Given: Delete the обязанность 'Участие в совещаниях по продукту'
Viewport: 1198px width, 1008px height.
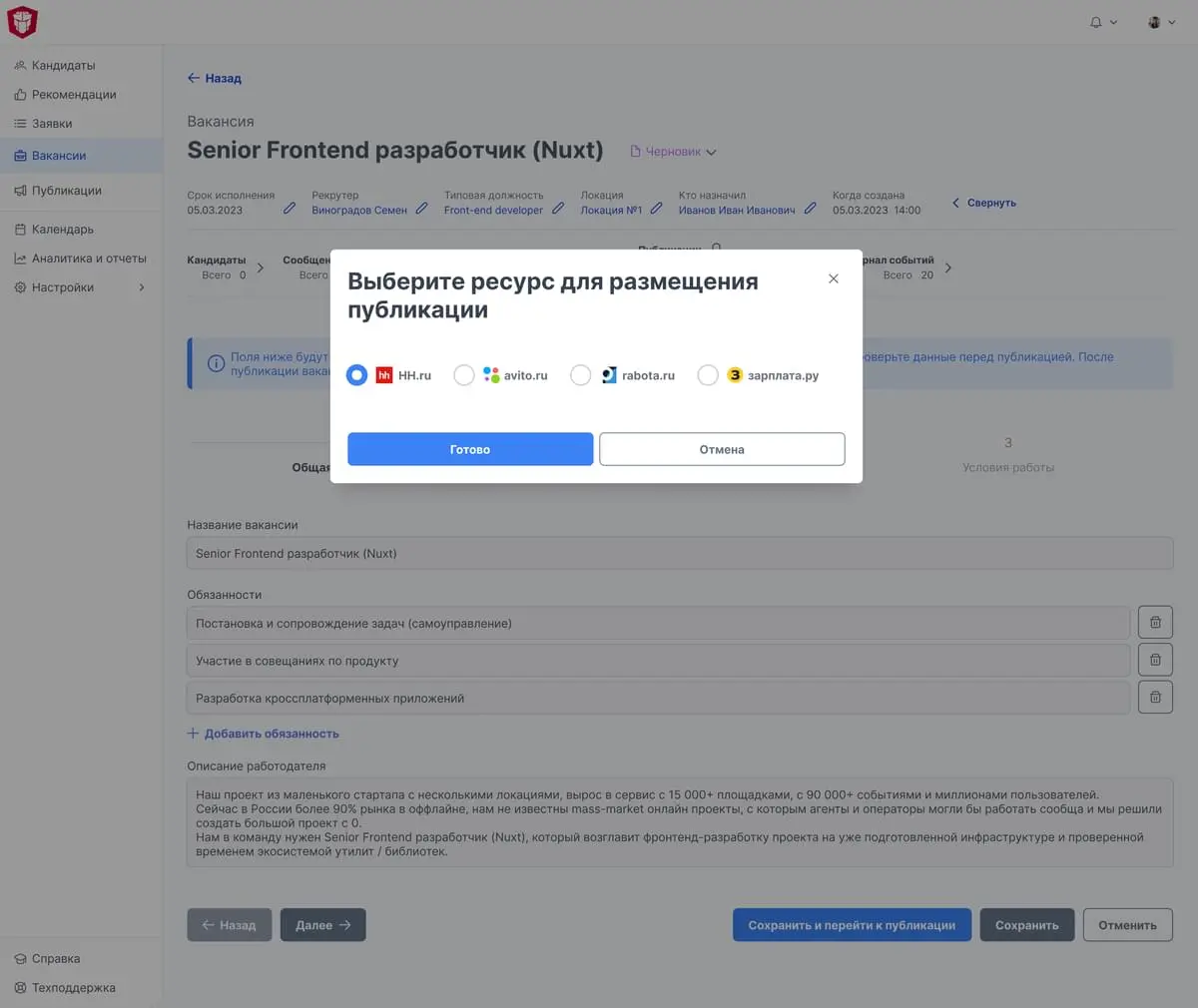Looking at the screenshot, I should tap(1155, 659).
